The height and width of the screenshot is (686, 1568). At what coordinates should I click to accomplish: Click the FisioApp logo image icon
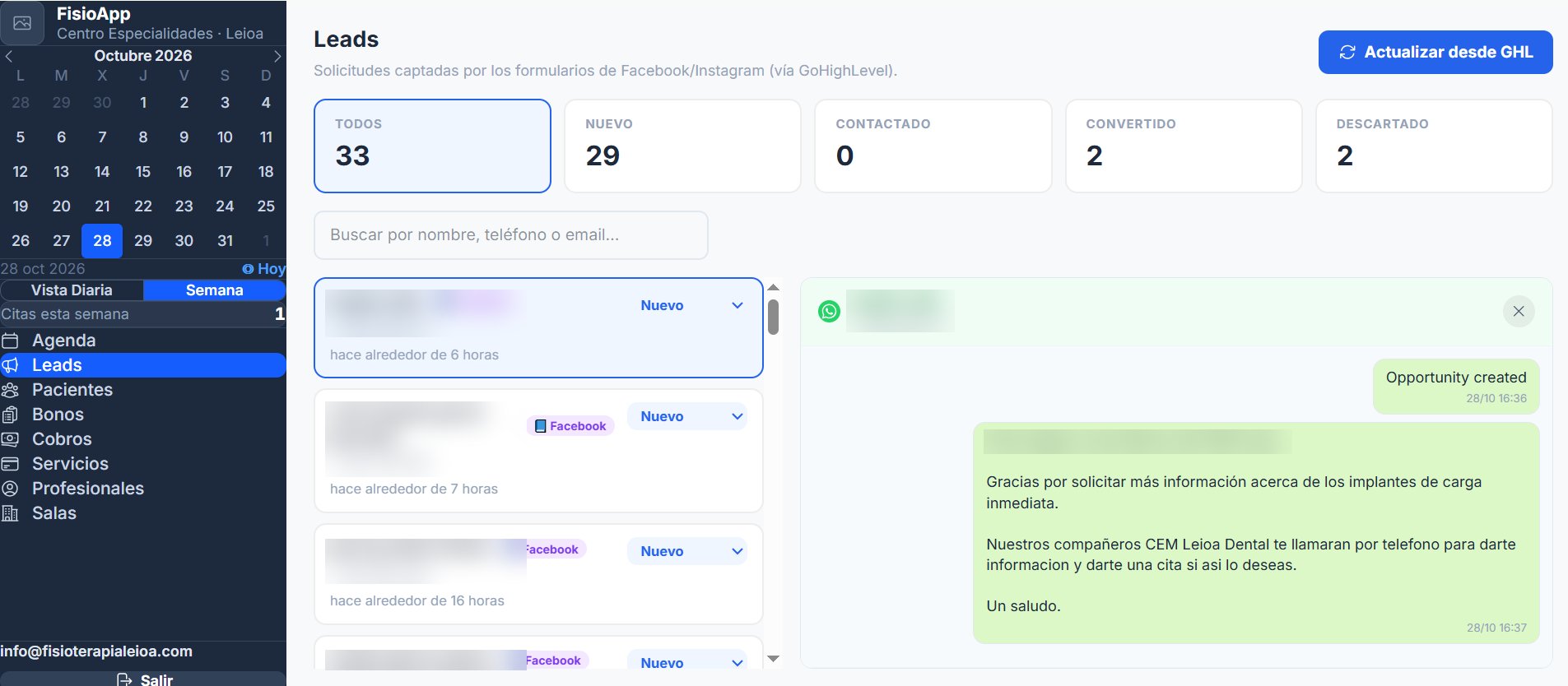click(22, 23)
